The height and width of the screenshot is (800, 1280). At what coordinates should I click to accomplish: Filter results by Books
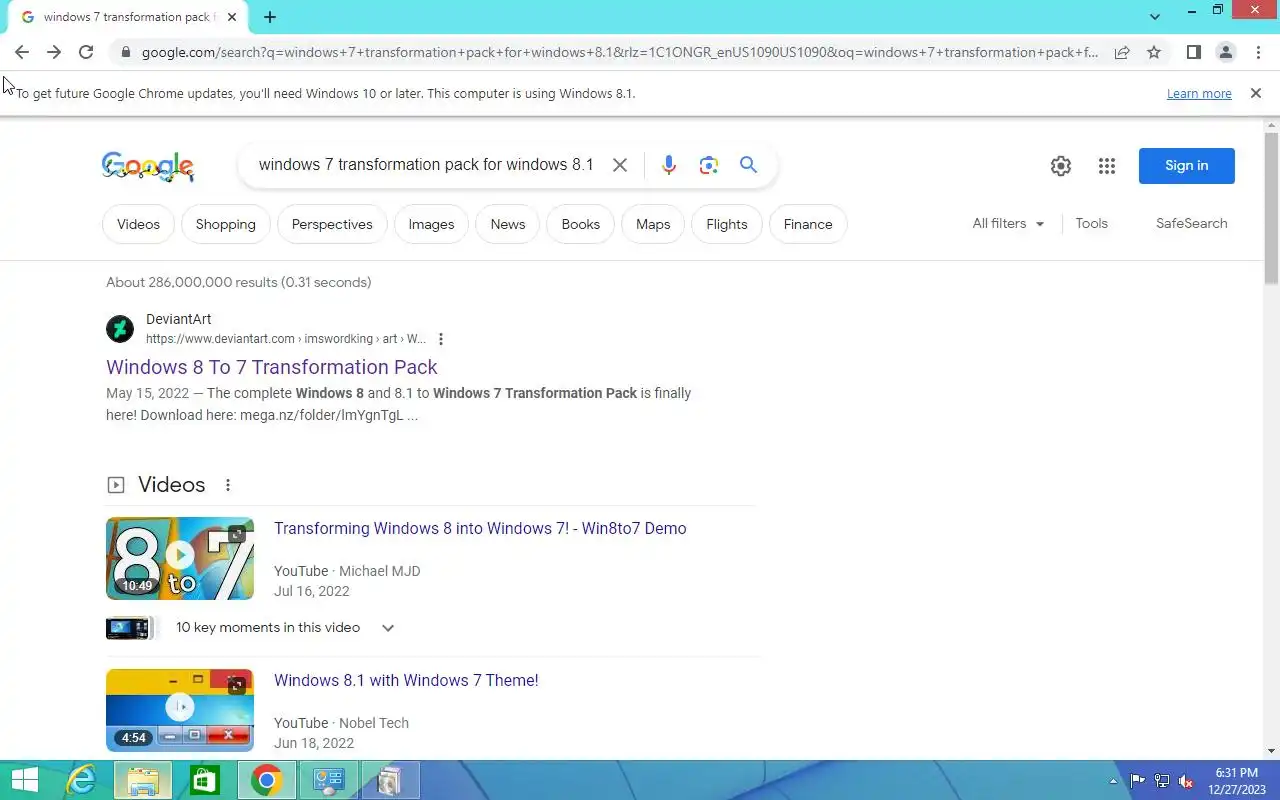click(581, 224)
